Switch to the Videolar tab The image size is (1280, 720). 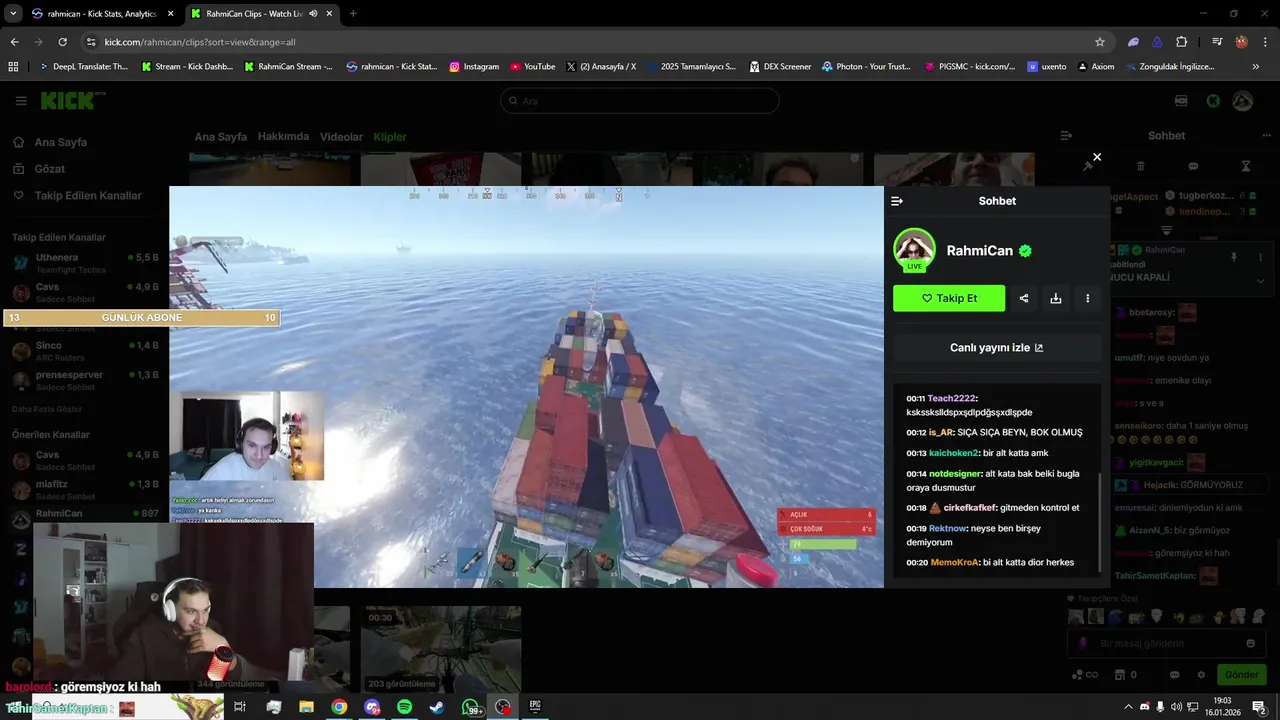coord(341,137)
